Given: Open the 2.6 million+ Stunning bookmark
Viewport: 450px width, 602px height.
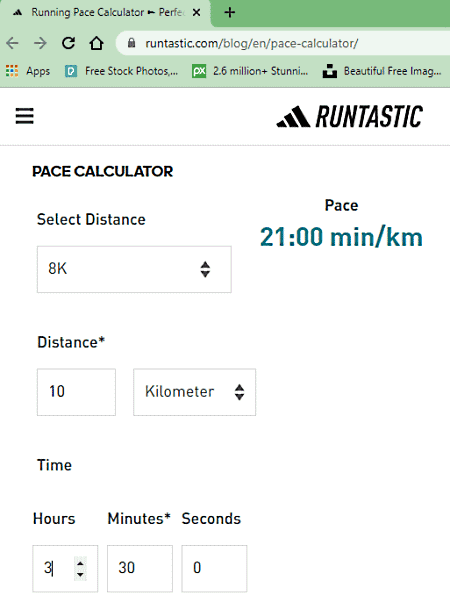Looking at the screenshot, I should pos(250,71).
